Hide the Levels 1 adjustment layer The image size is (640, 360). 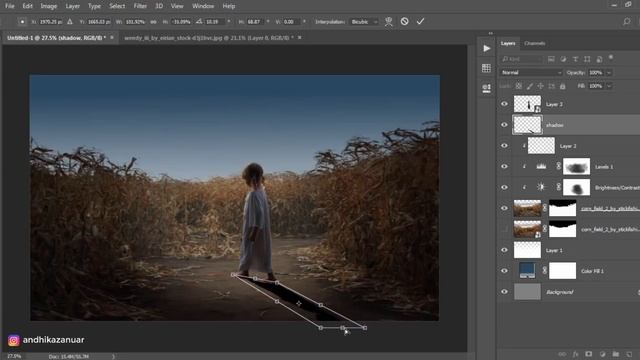504,167
